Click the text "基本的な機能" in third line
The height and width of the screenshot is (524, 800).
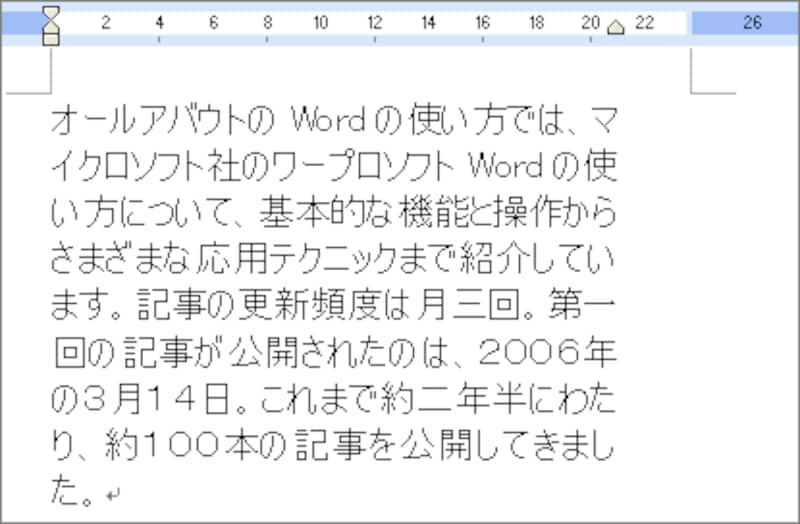point(364,212)
